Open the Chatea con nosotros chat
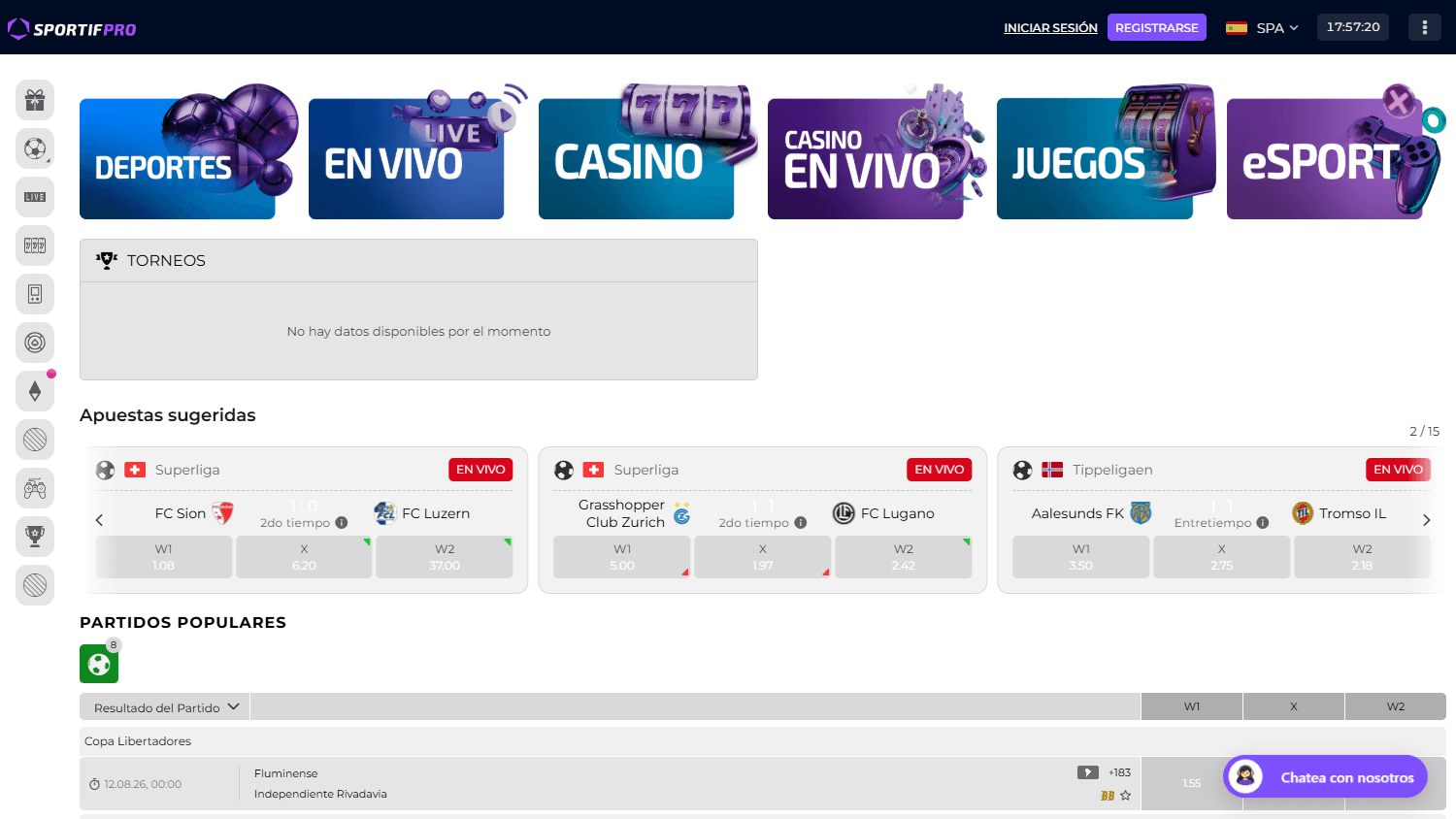Image resolution: width=1456 pixels, height=819 pixels. [1325, 776]
